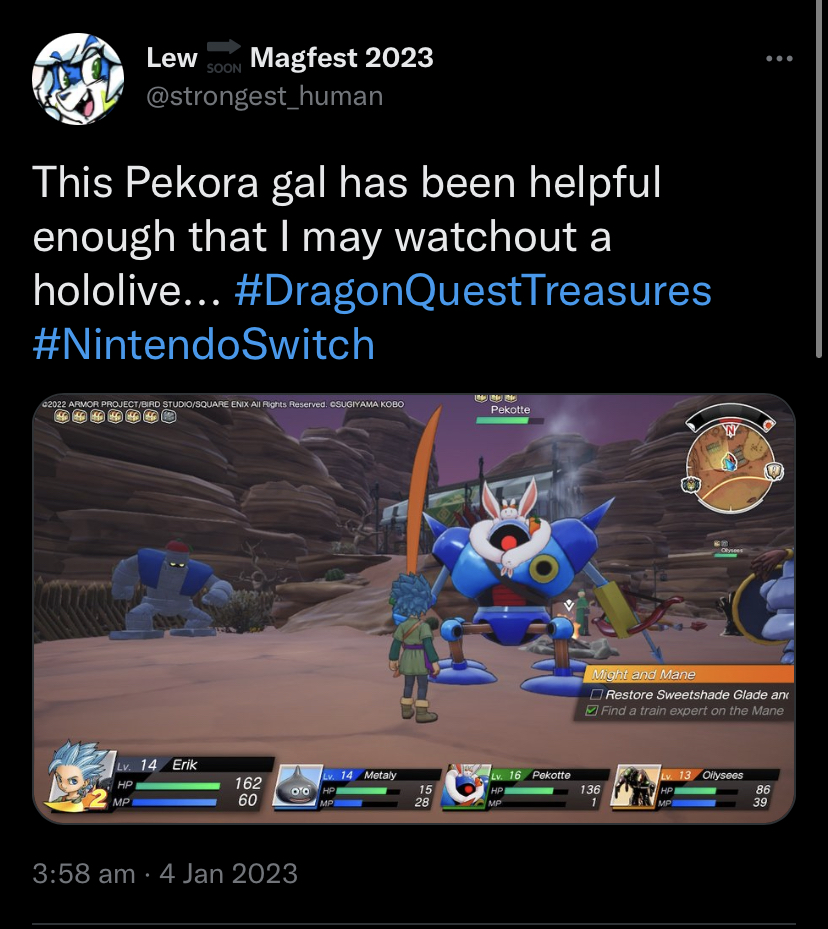Screen dimensions: 828x929
Task: Open the @strongest_human handle
Action: pos(265,96)
